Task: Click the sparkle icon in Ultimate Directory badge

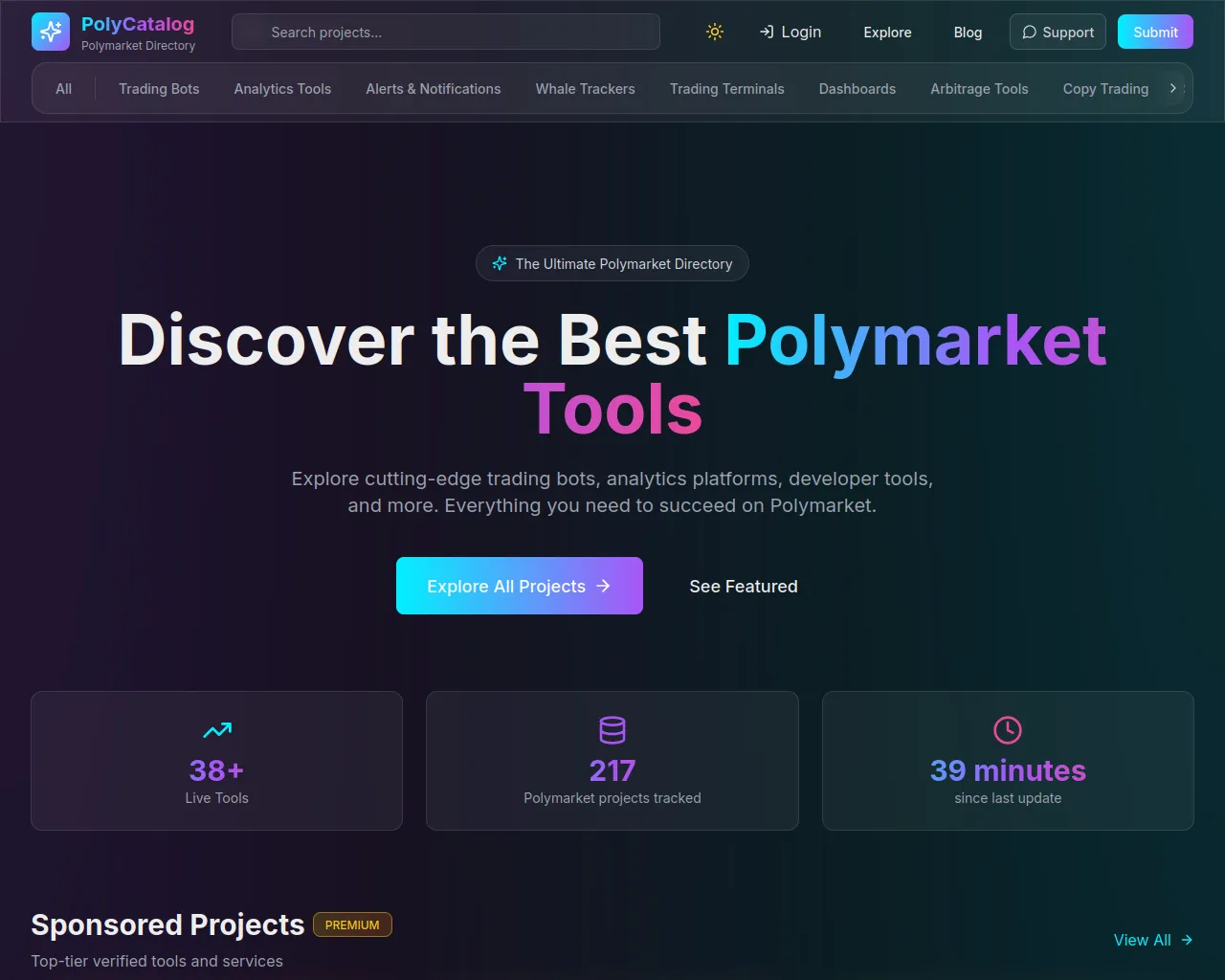Action: [500, 263]
